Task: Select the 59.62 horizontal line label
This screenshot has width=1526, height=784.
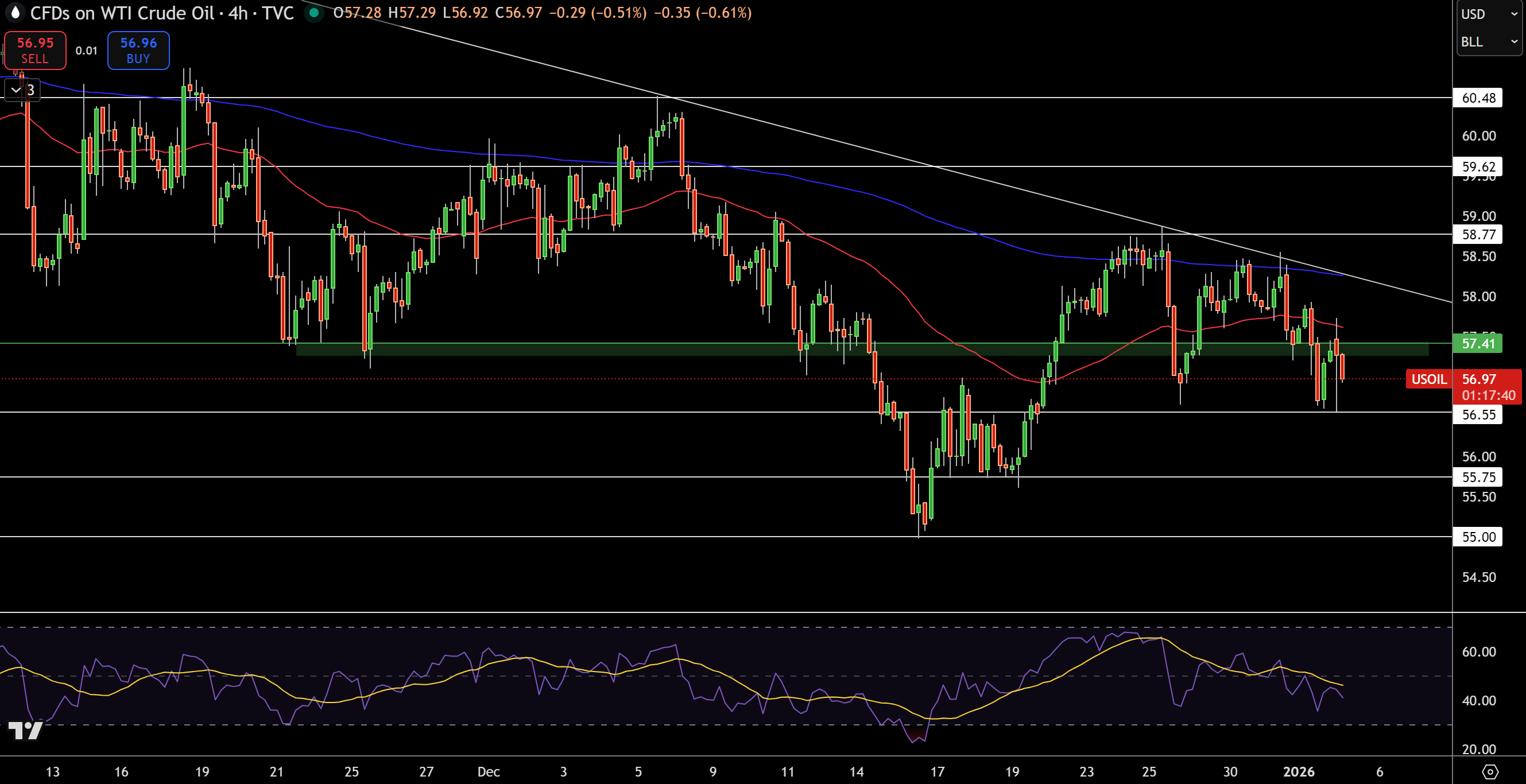Action: (1478, 166)
